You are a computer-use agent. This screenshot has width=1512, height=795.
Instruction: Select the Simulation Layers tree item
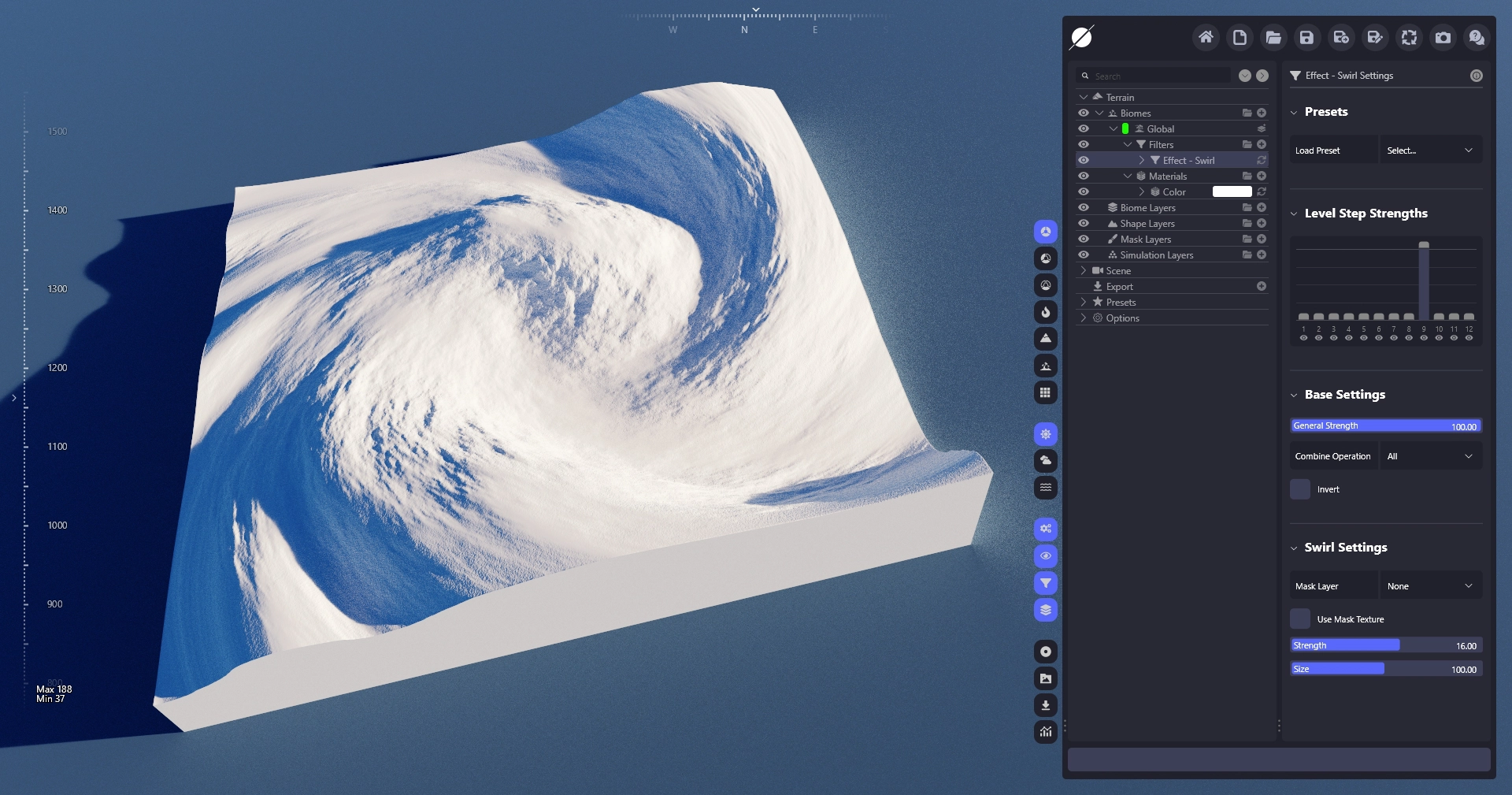[1156, 255]
